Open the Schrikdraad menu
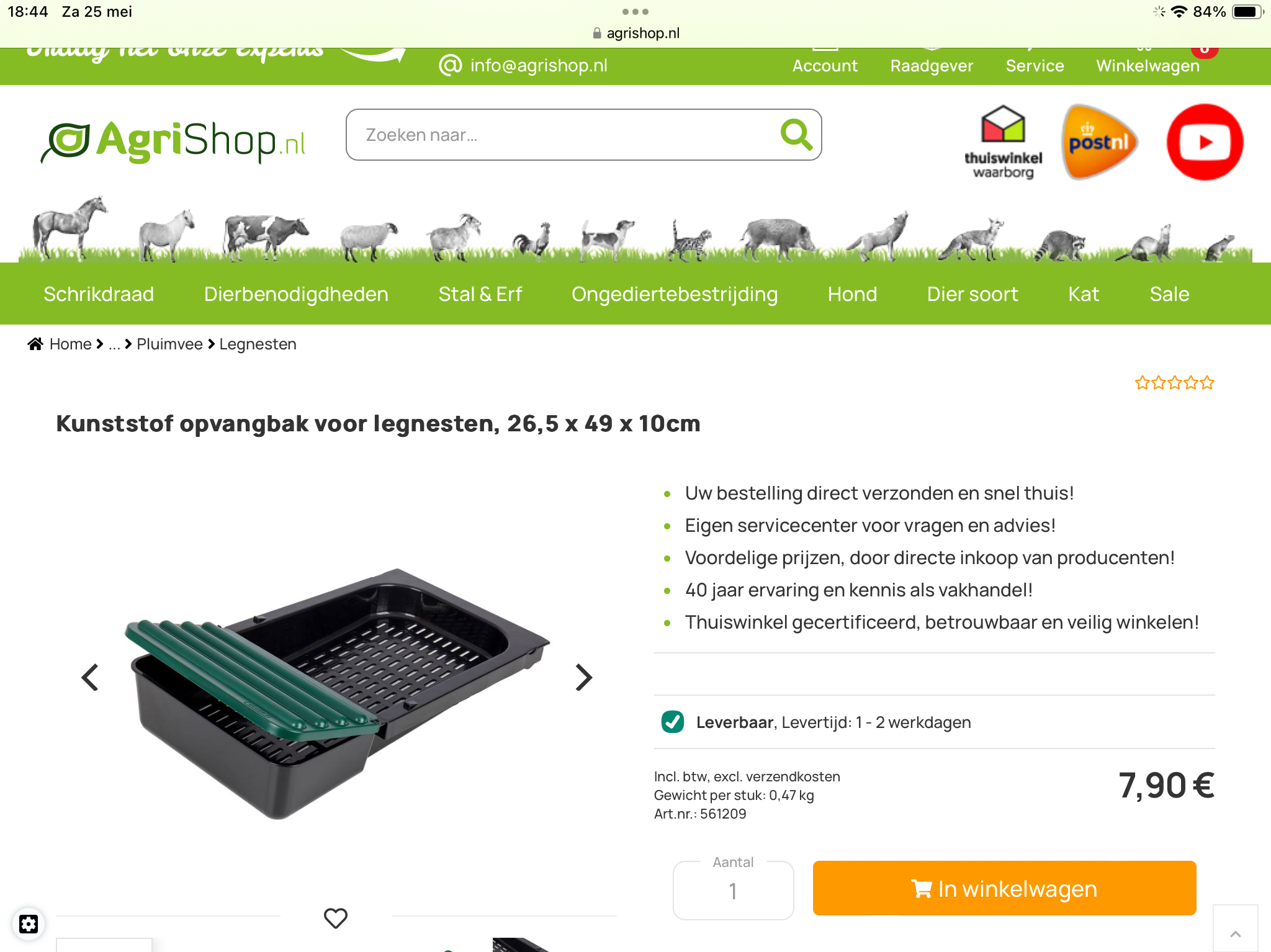Viewport: 1271px width, 952px height. click(99, 294)
